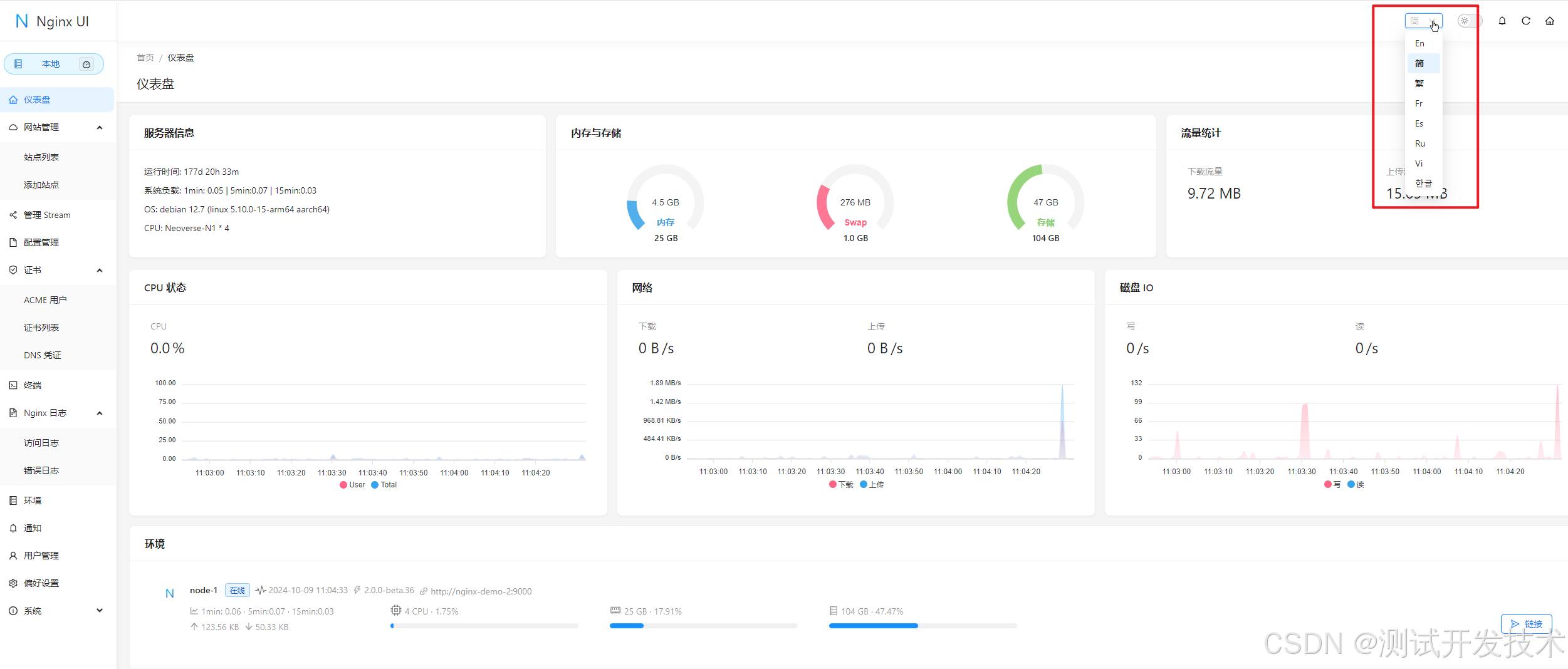Click the Nginx UI logo
Image resolution: width=1568 pixels, height=669 pixels.
(53, 21)
